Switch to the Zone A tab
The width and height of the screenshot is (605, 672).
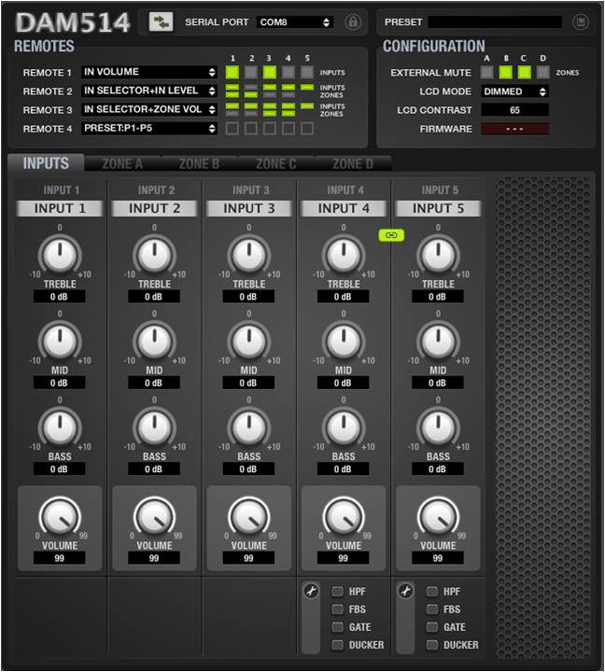(x=122, y=163)
